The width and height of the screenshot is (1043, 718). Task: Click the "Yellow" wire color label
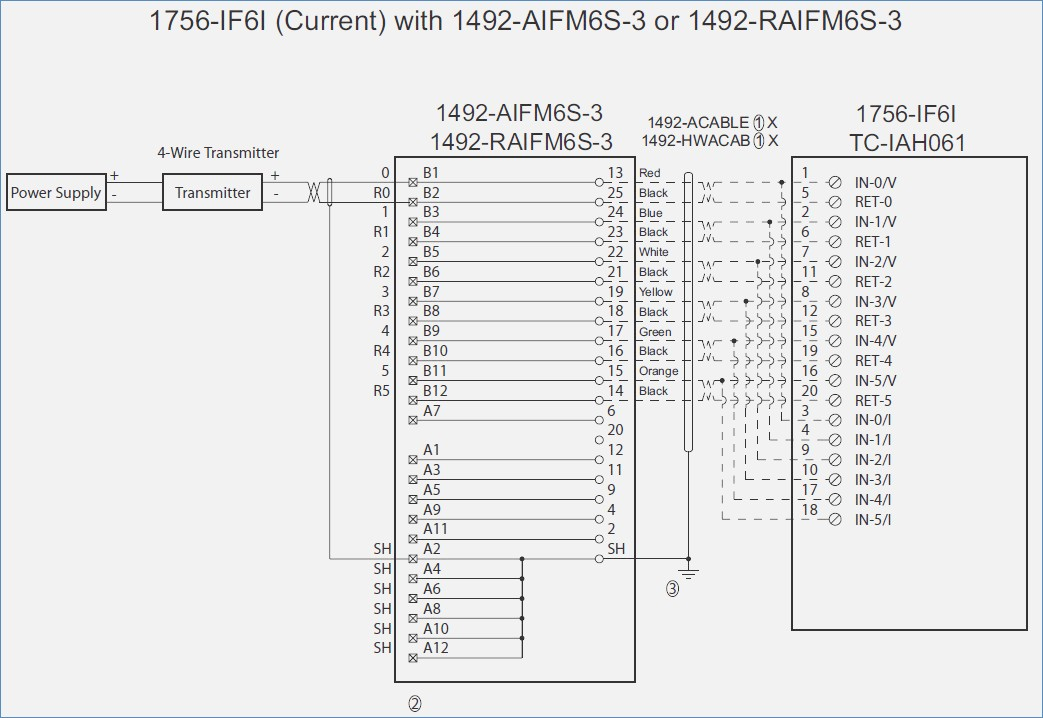[655, 292]
